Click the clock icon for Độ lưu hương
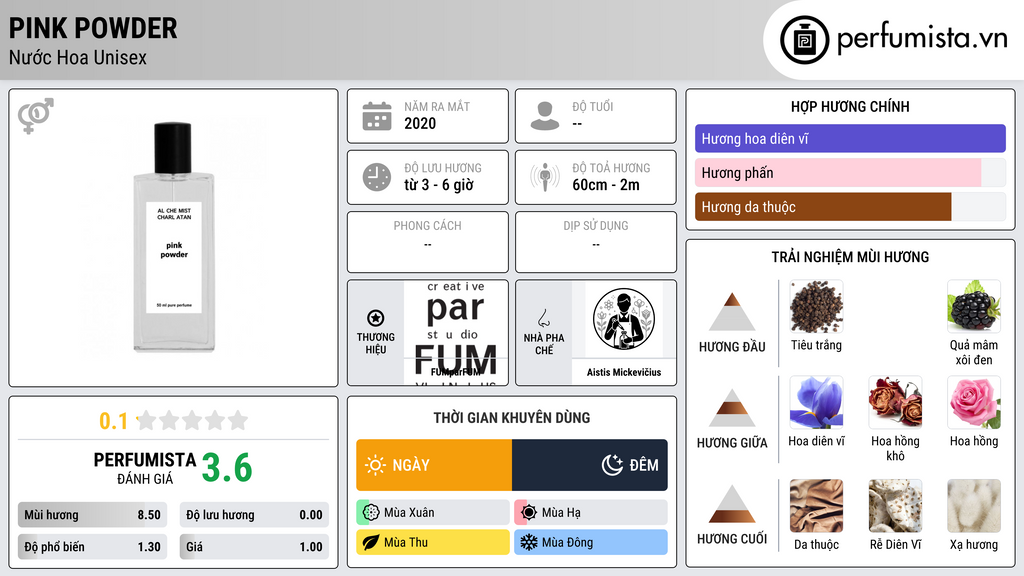 pyautogui.click(x=377, y=177)
